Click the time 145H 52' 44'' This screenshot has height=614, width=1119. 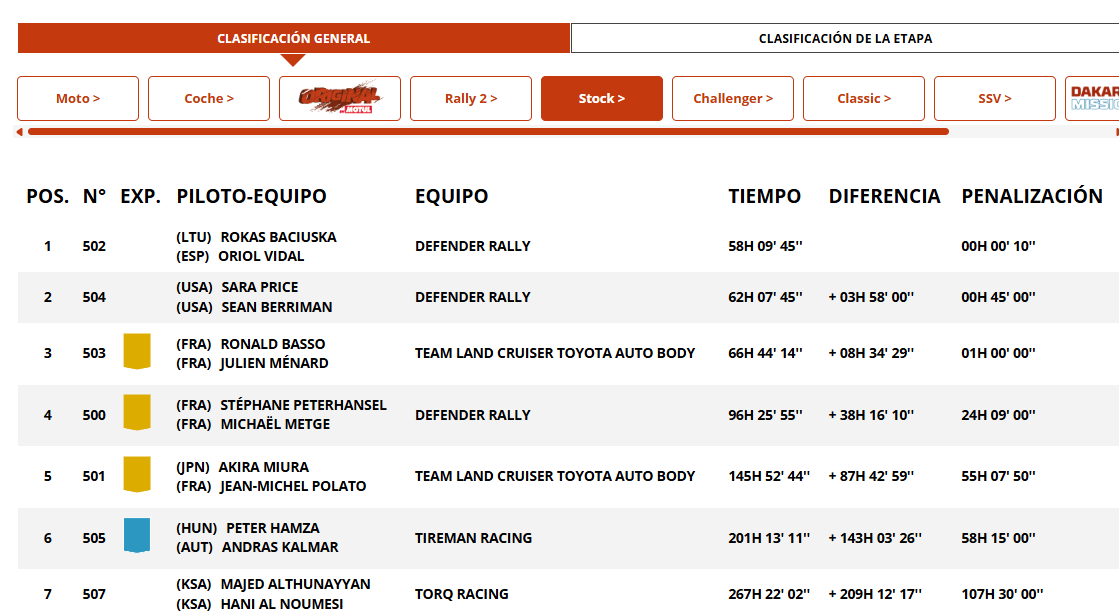pyautogui.click(x=769, y=476)
